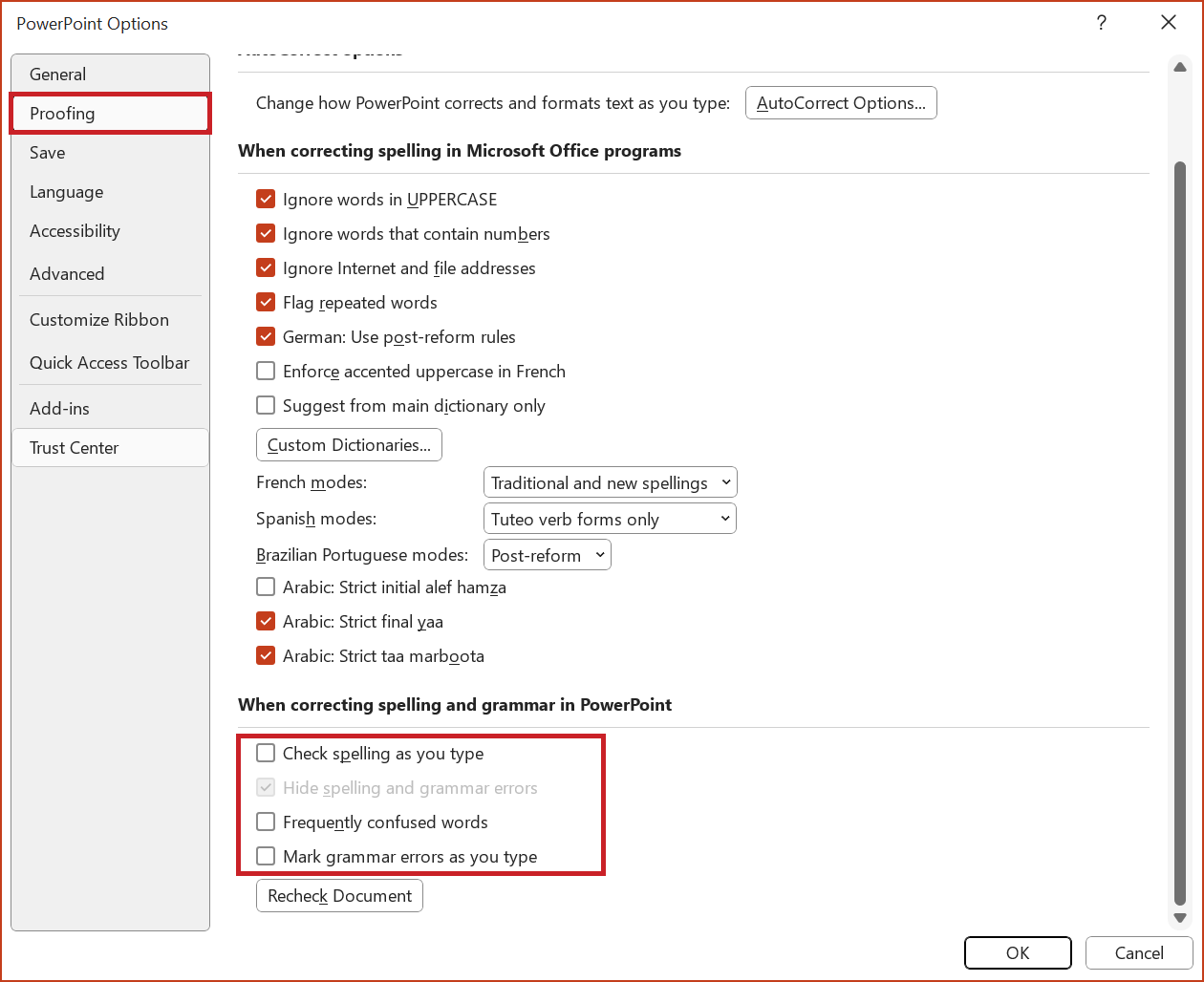
Task: Open Quick Access Toolbar settings
Action: pyautogui.click(x=110, y=363)
